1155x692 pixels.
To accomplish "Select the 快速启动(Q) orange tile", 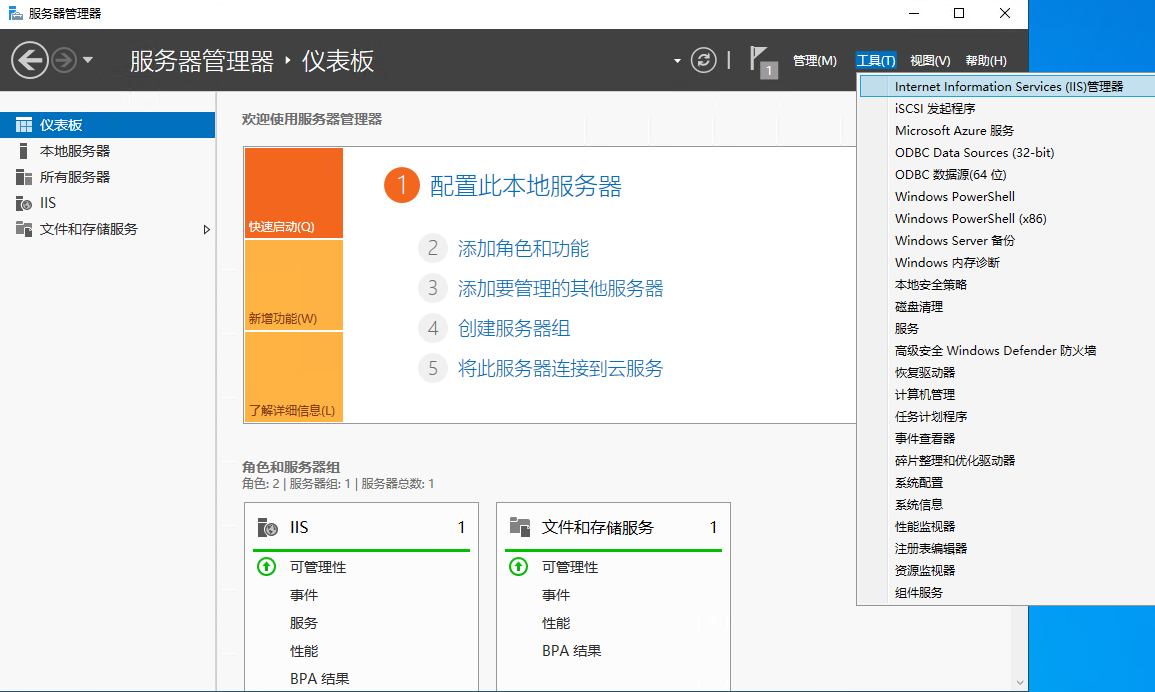I will click(293, 193).
